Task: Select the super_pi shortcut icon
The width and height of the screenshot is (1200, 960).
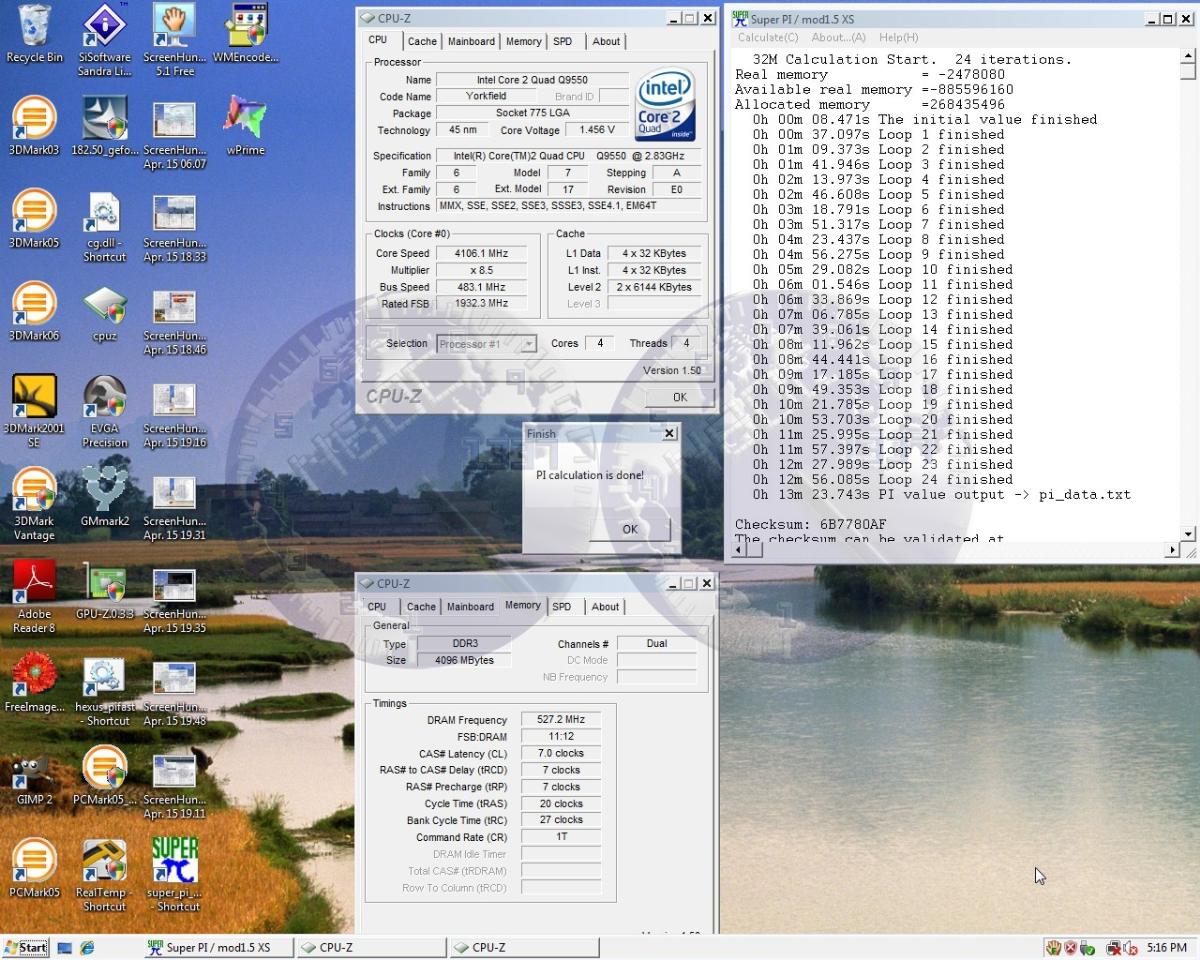Action: [174, 877]
